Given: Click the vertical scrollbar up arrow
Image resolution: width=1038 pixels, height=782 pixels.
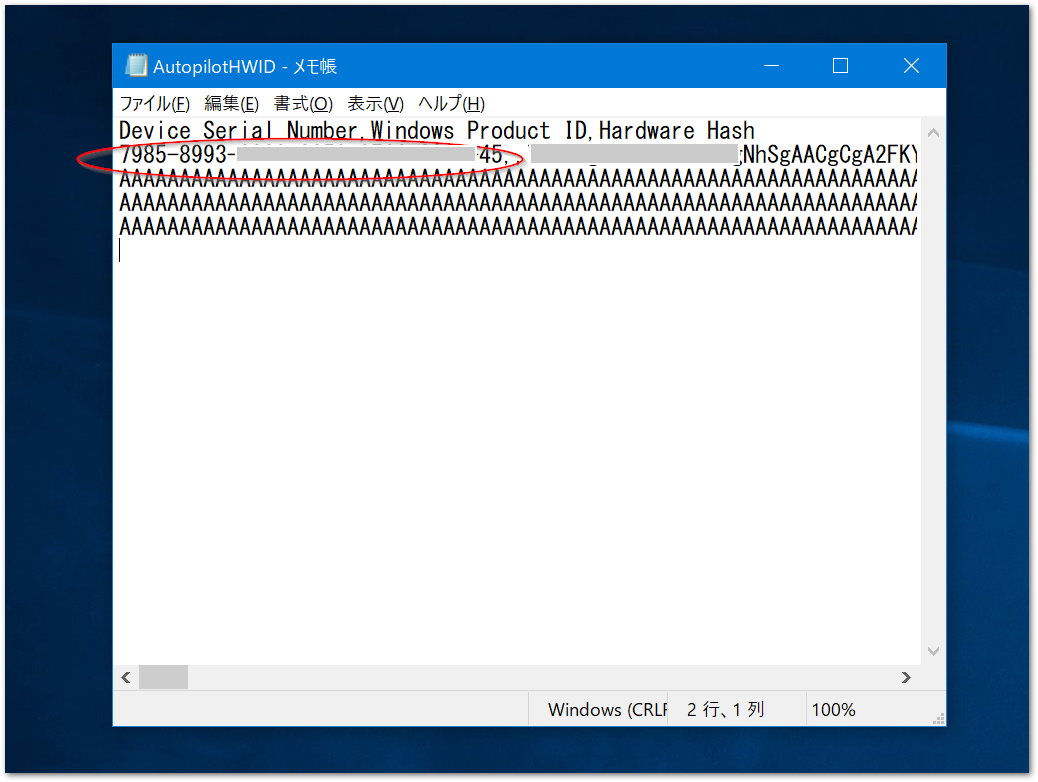Looking at the screenshot, I should [x=933, y=133].
